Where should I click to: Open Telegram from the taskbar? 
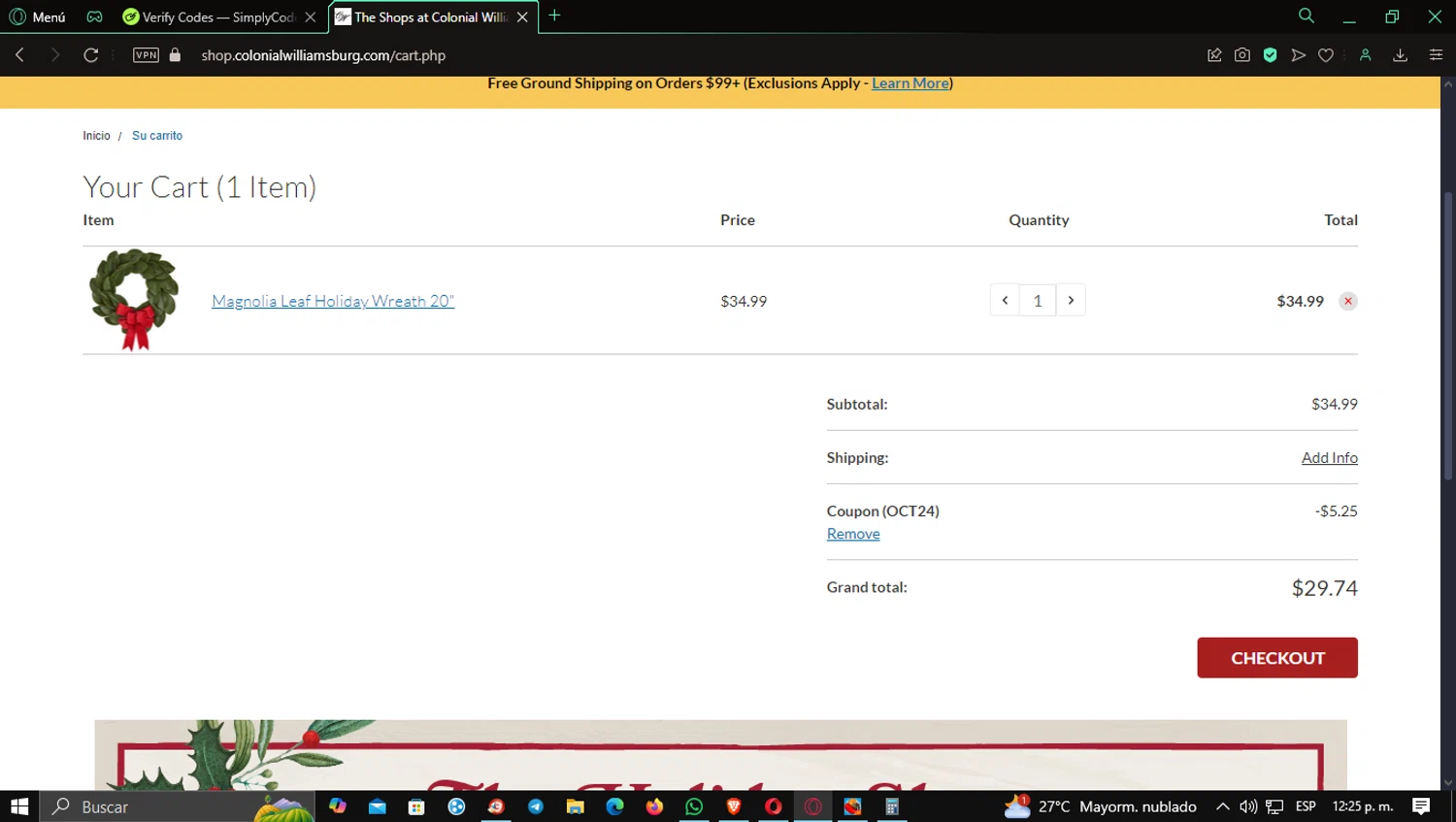(x=536, y=806)
